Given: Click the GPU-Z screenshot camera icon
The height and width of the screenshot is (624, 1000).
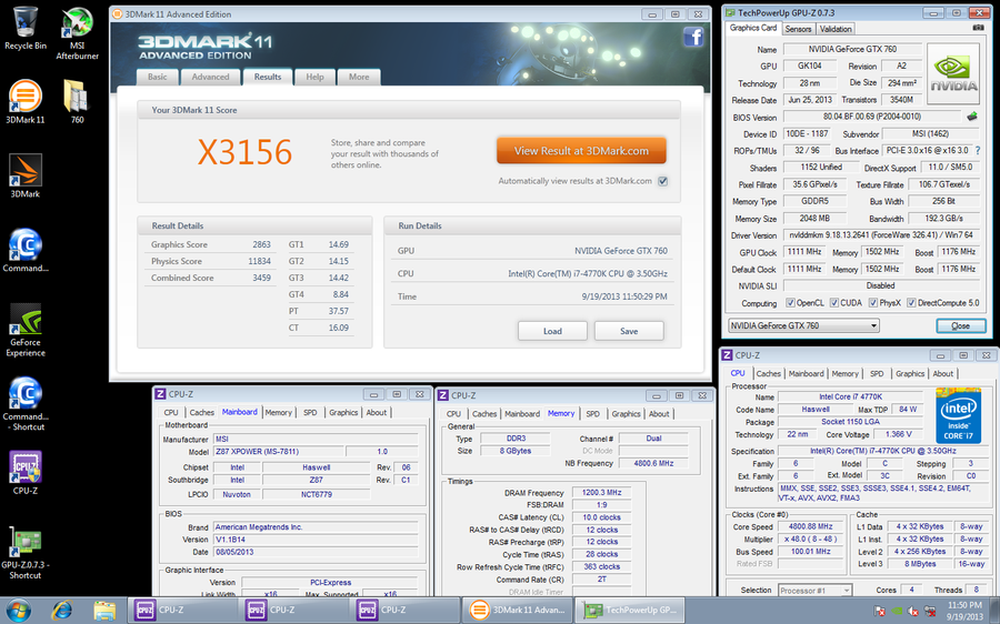Looking at the screenshot, I should (x=978, y=28).
